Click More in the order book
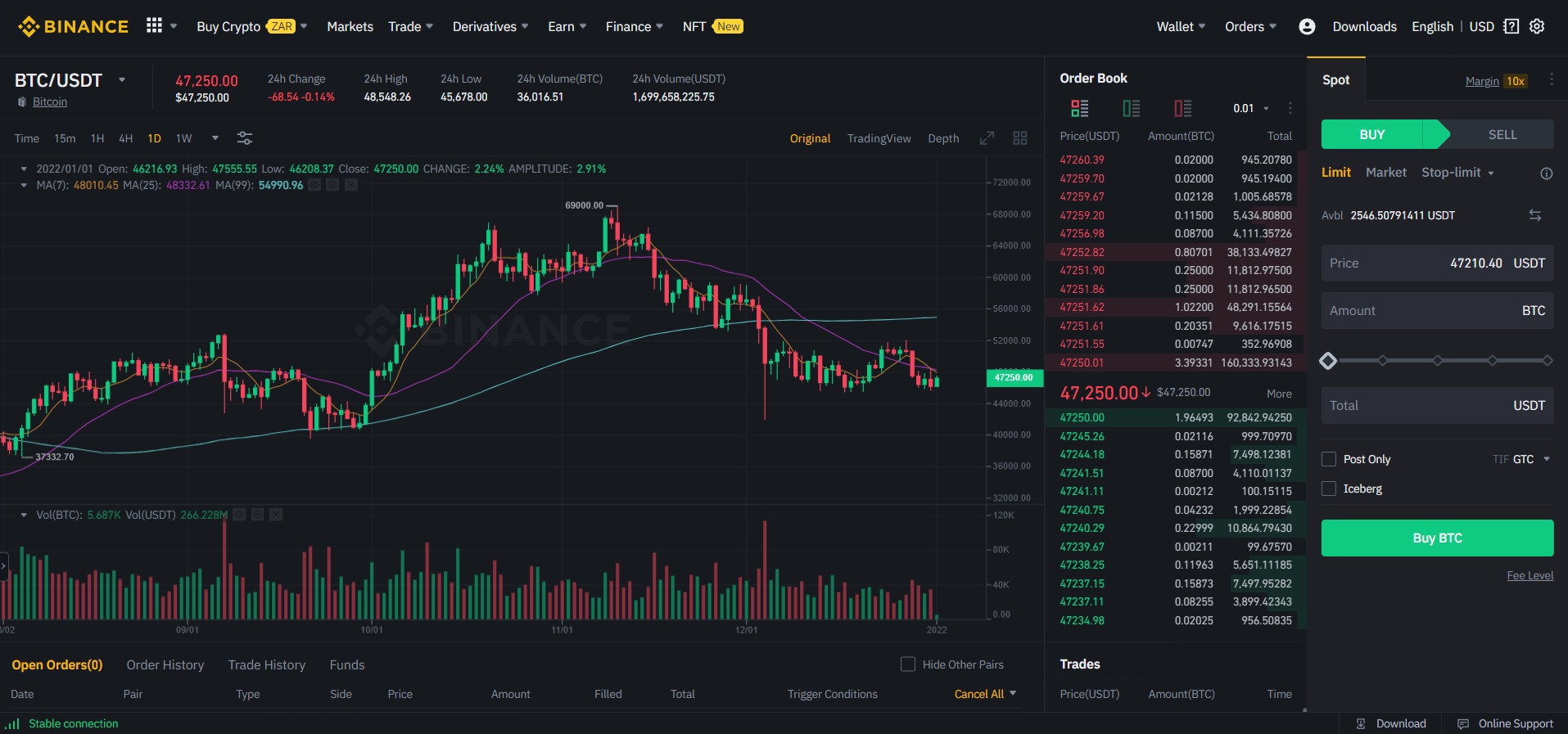 (1279, 394)
